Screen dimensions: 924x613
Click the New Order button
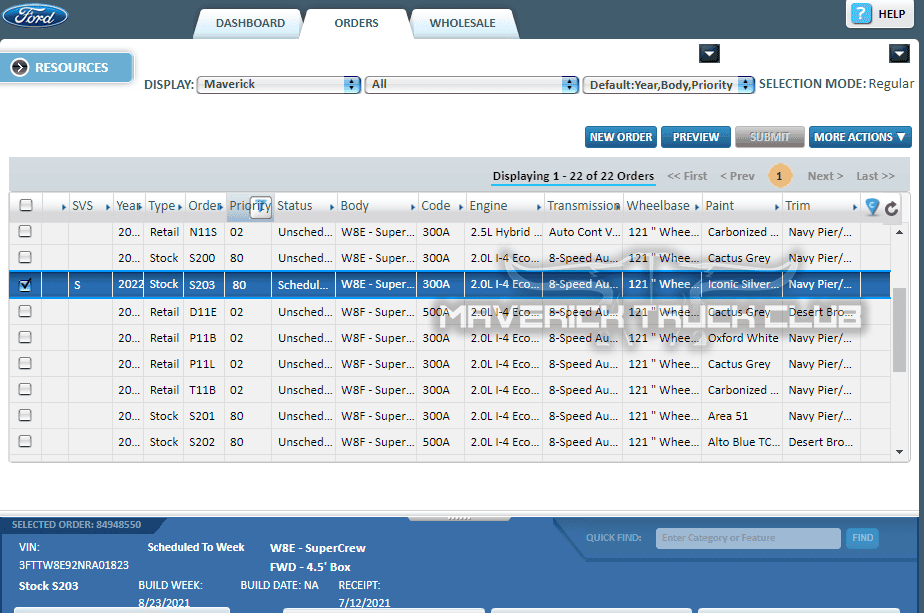(621, 137)
